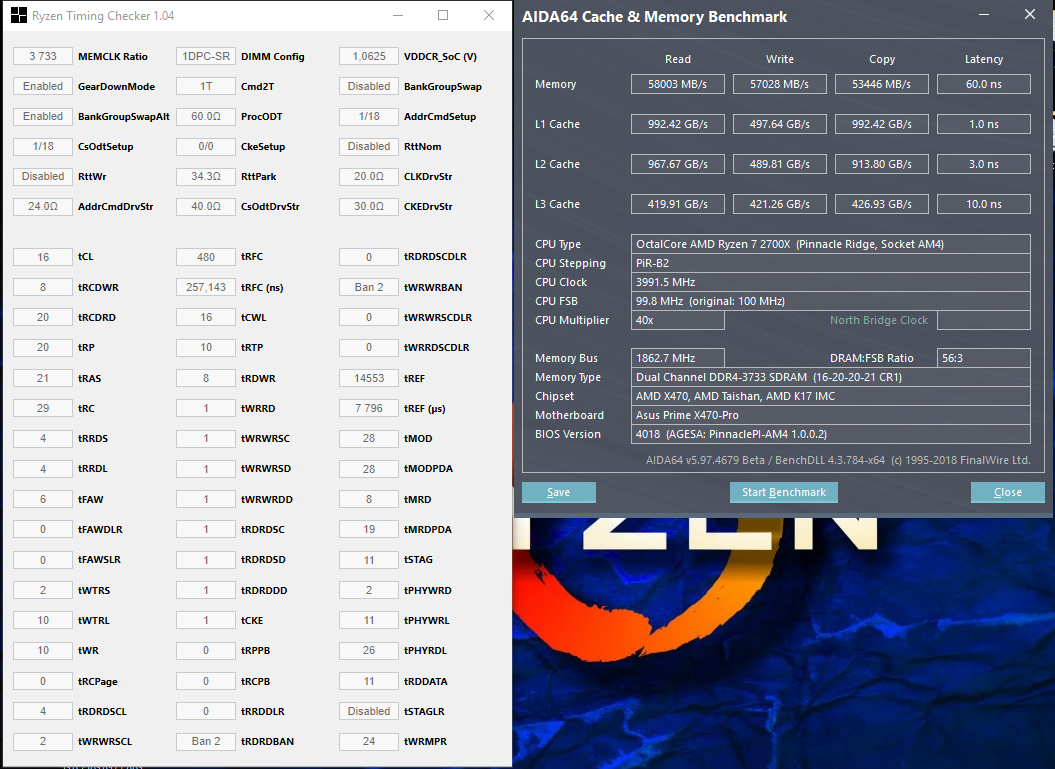Click the empty North Bridge Clock field
1055x769 pixels.
(984, 320)
